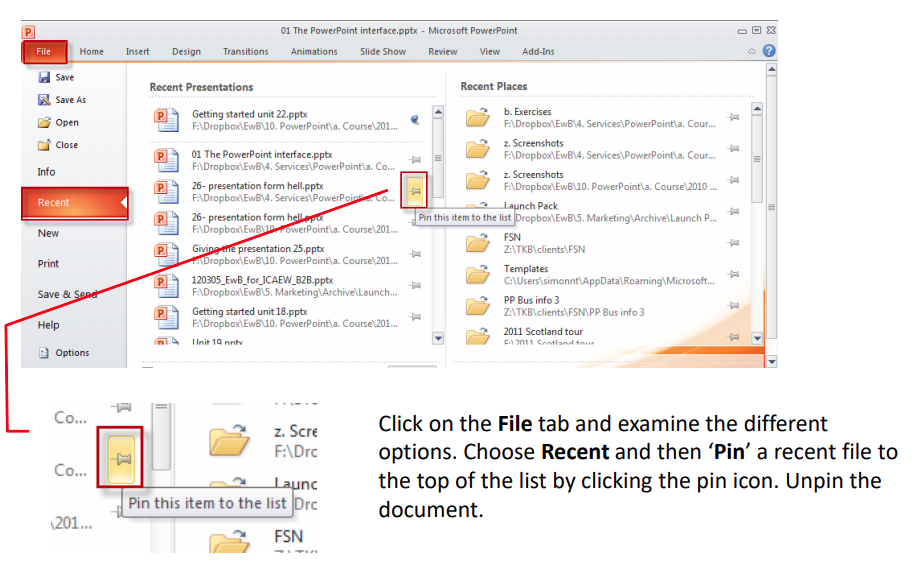The height and width of the screenshot is (576, 914).
Task: Open the PowerPoint Help question mark icon
Action: click(x=769, y=51)
